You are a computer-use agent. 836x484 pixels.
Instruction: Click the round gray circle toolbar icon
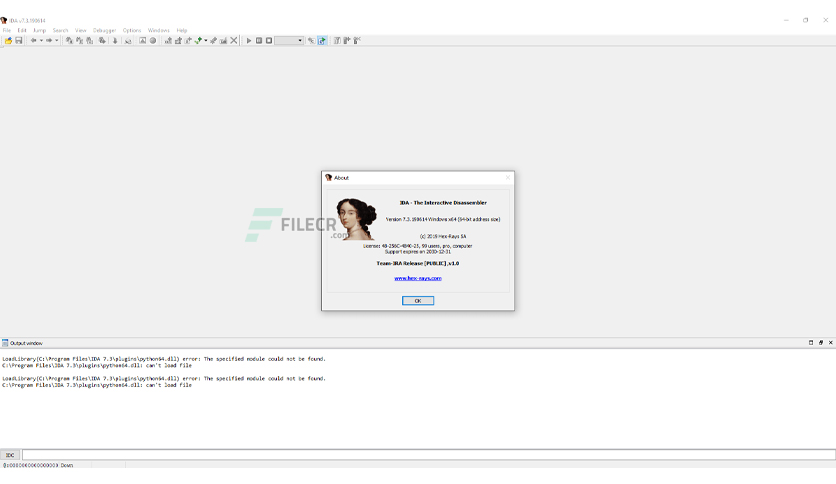(x=152, y=41)
